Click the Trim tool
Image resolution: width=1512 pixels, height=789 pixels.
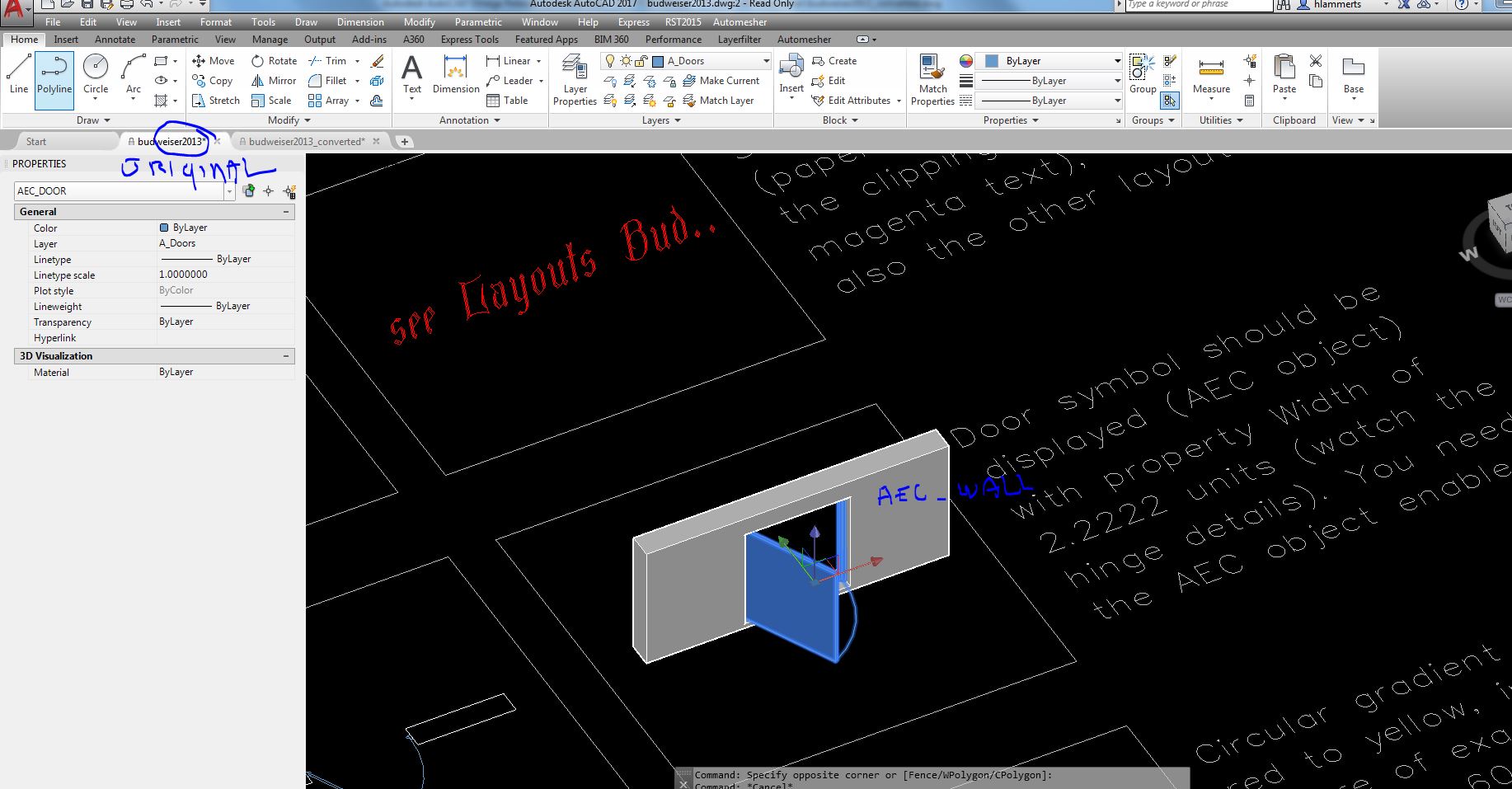[327, 61]
